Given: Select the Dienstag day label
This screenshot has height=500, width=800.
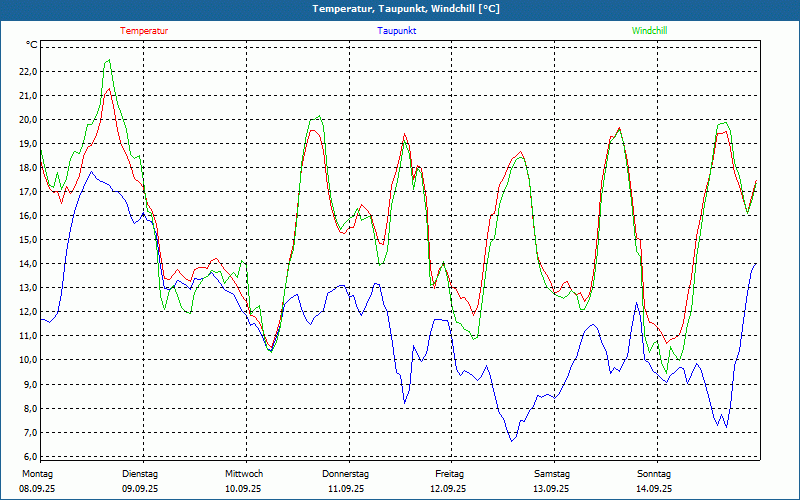Looking at the screenshot, I should (x=140, y=474).
